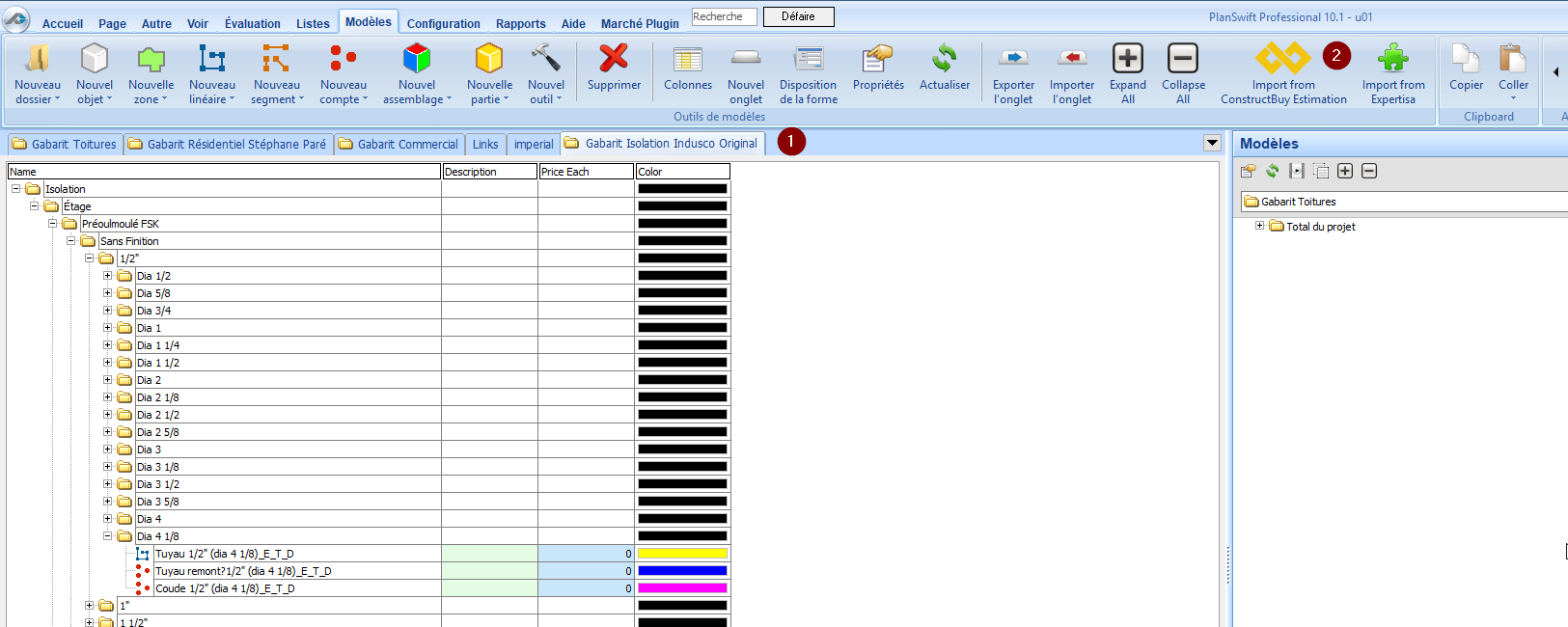This screenshot has height=627, width=1568.
Task: Click Import from ConstructBuy Estimation
Action: (1283, 60)
